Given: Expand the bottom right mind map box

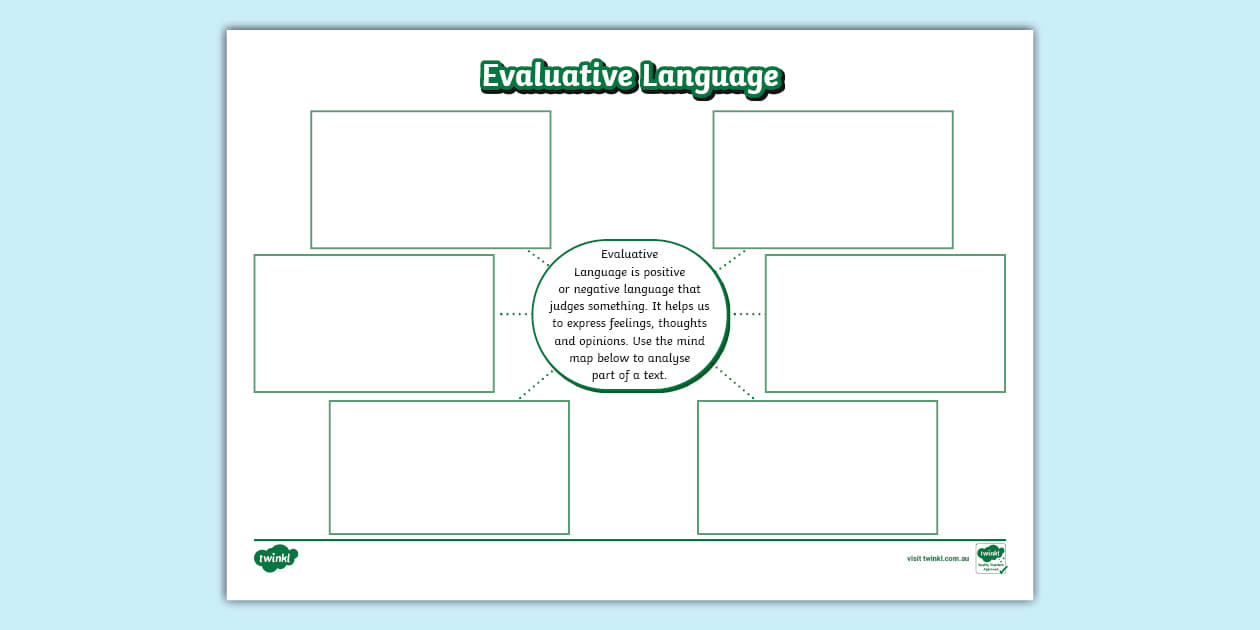Looking at the screenshot, I should pyautogui.click(x=816, y=466).
